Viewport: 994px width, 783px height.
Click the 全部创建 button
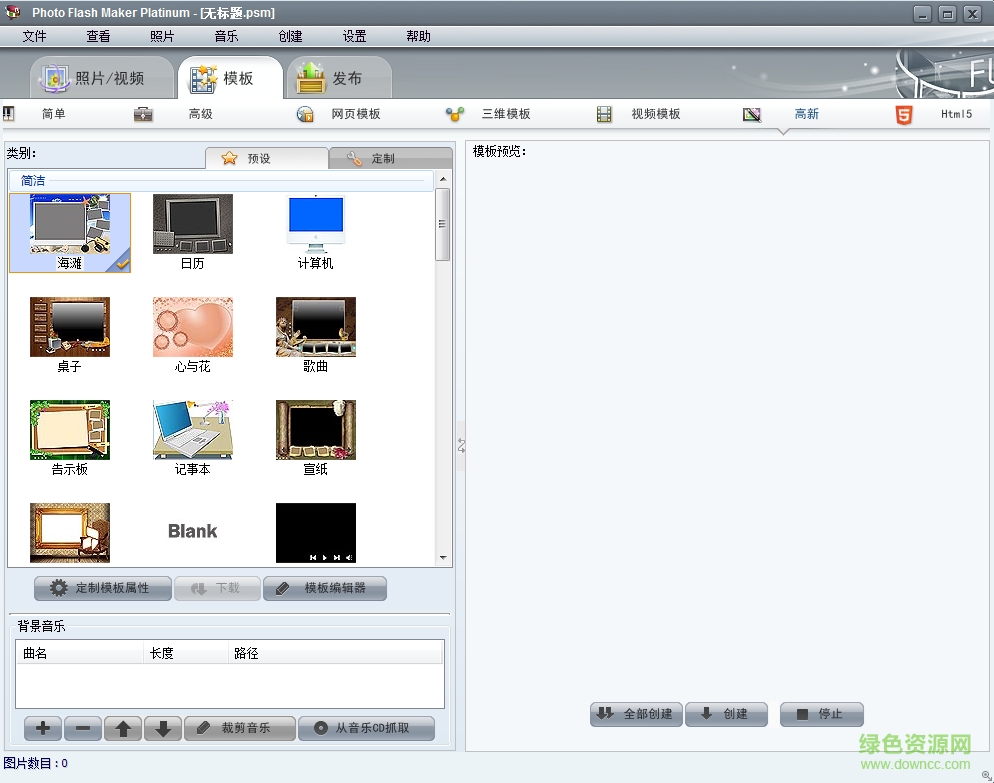[x=635, y=714]
